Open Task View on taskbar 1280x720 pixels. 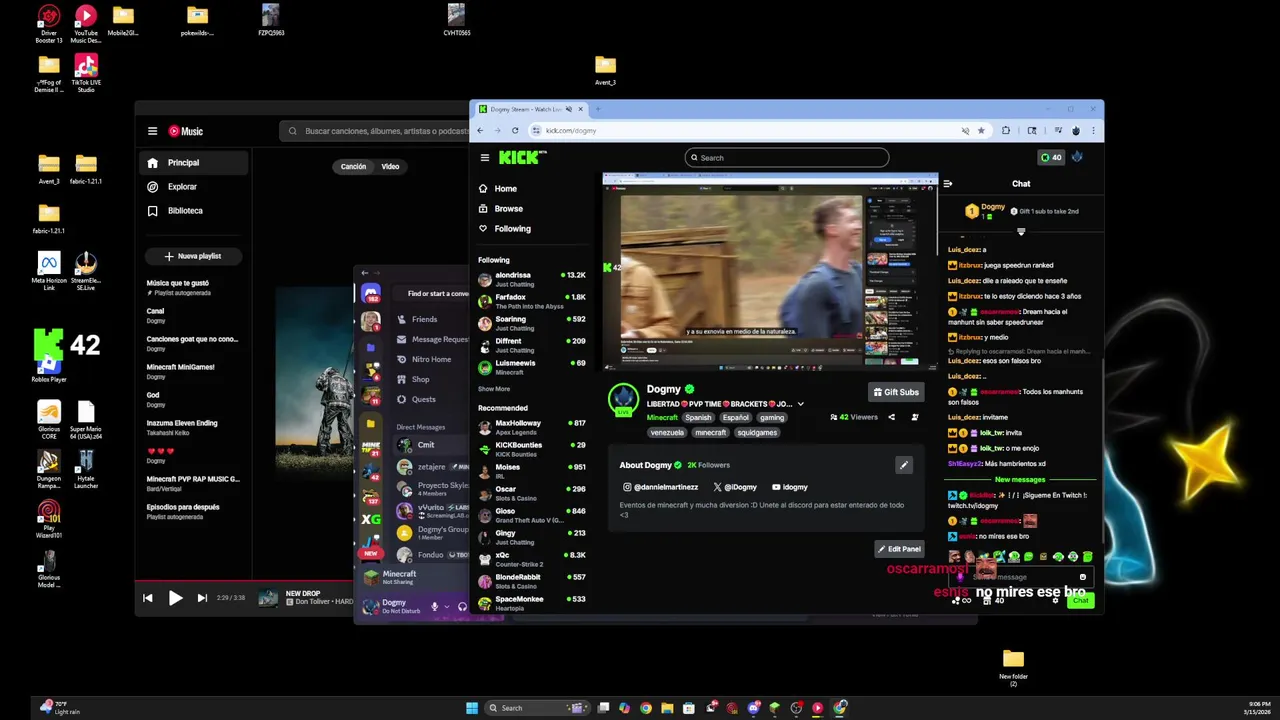[603, 708]
